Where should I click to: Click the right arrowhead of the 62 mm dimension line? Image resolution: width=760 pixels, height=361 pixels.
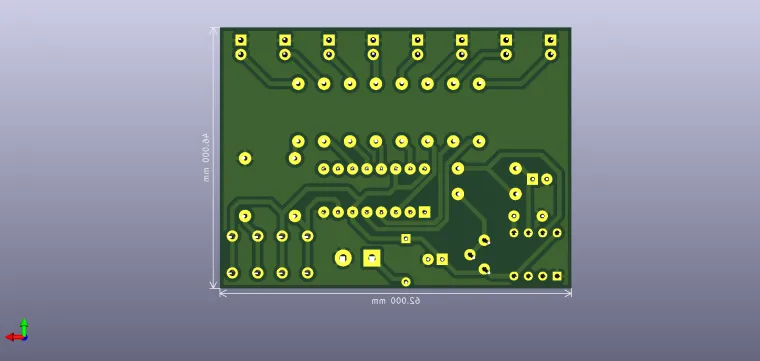[568, 293]
